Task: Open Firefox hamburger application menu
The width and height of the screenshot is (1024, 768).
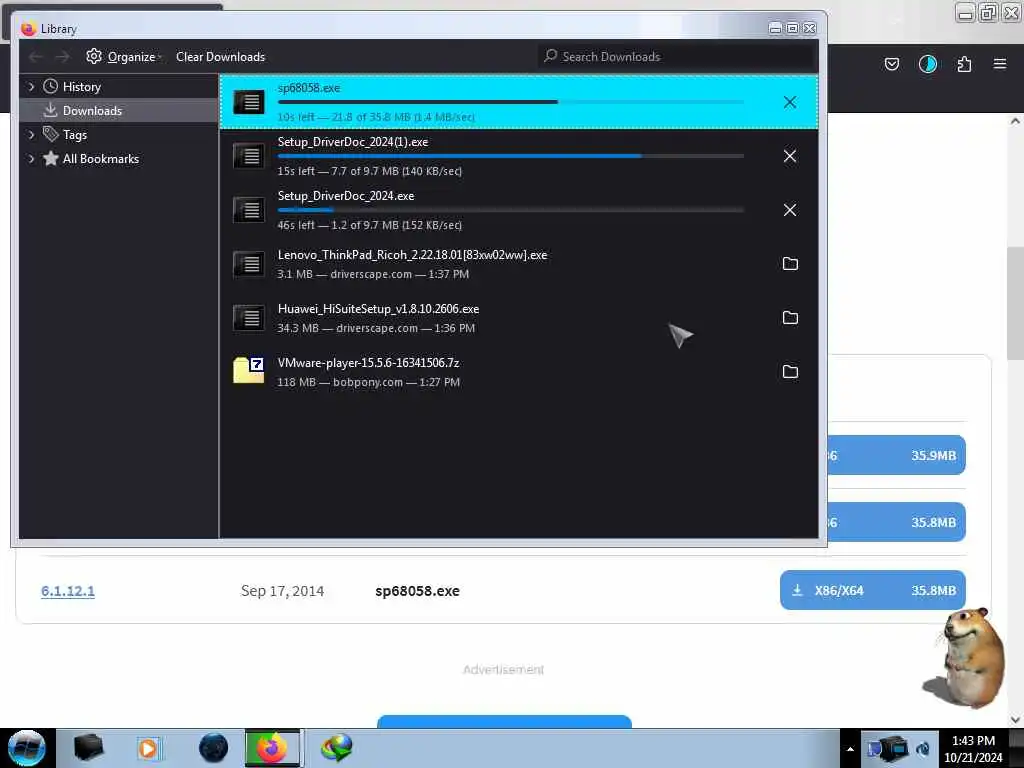Action: pos(999,64)
